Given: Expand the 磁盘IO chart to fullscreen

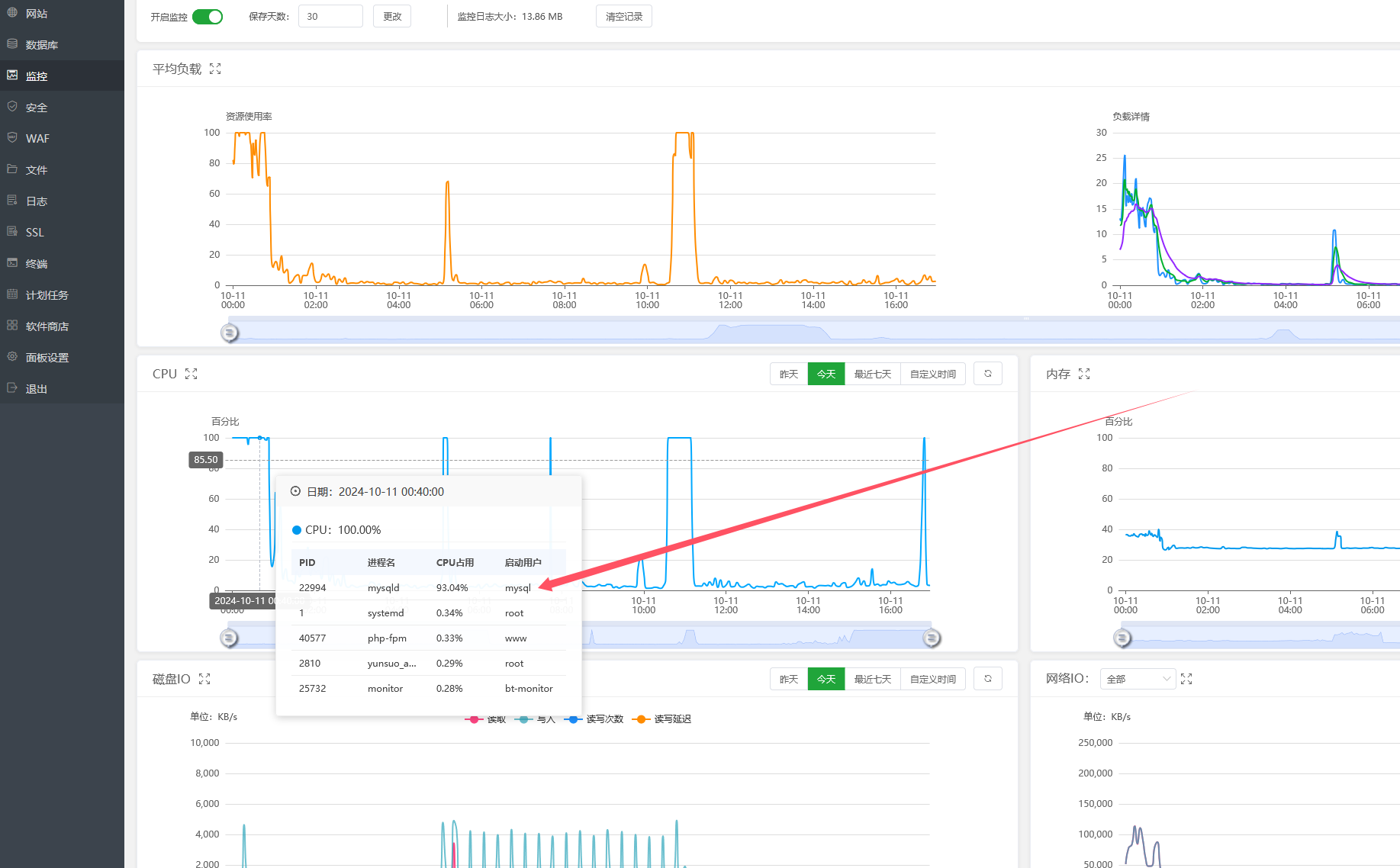Looking at the screenshot, I should tap(204, 679).
